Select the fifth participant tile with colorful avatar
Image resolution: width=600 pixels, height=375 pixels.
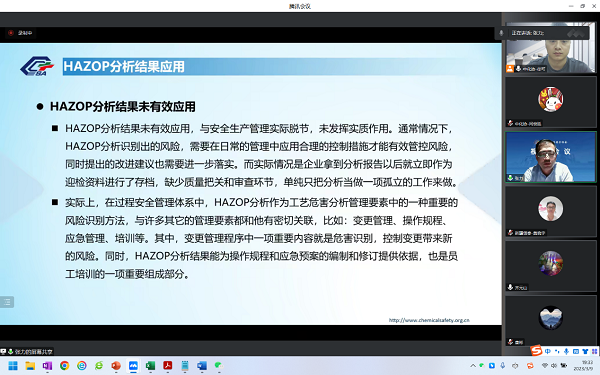[x=551, y=266]
